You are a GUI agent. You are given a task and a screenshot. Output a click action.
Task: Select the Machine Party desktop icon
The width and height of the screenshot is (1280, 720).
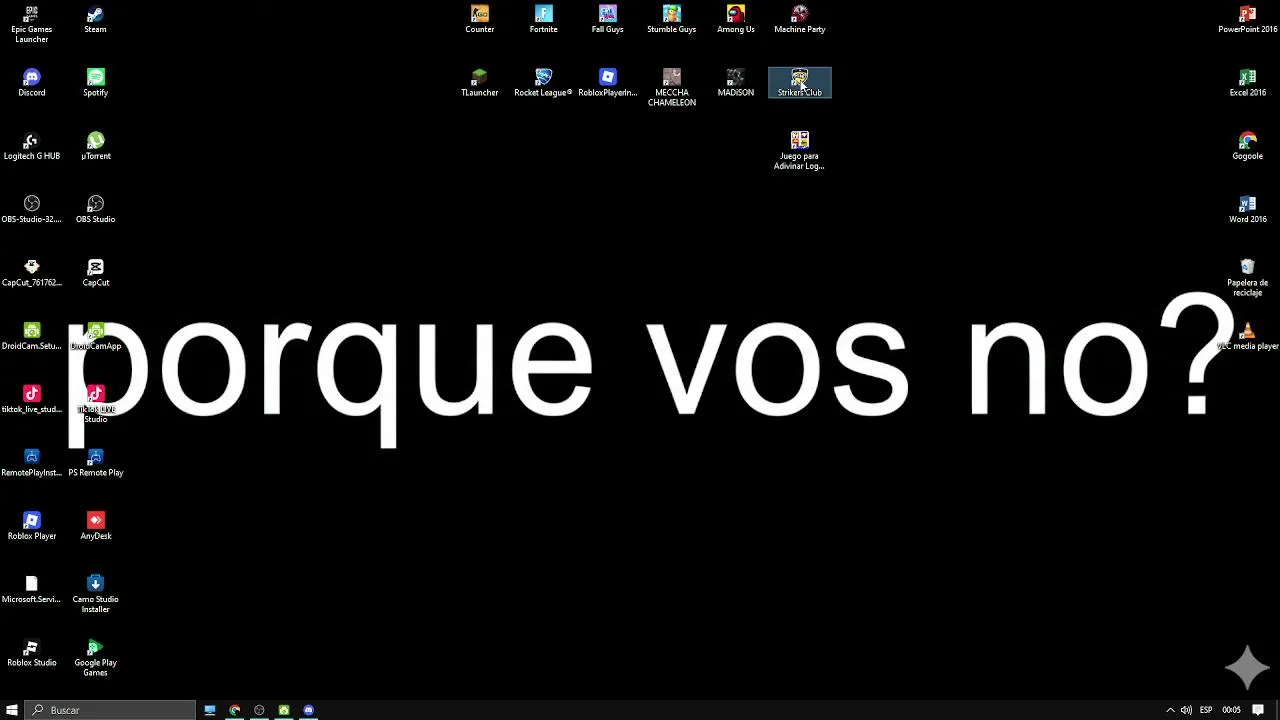[x=799, y=19]
